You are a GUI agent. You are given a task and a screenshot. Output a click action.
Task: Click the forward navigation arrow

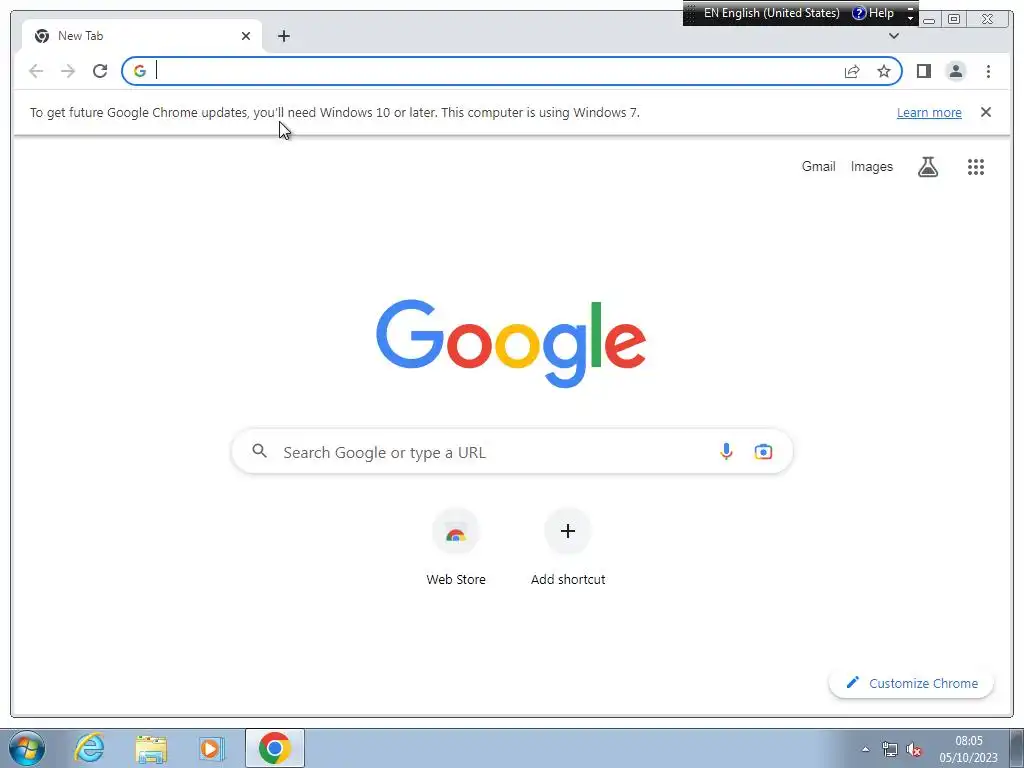pyautogui.click(x=68, y=71)
